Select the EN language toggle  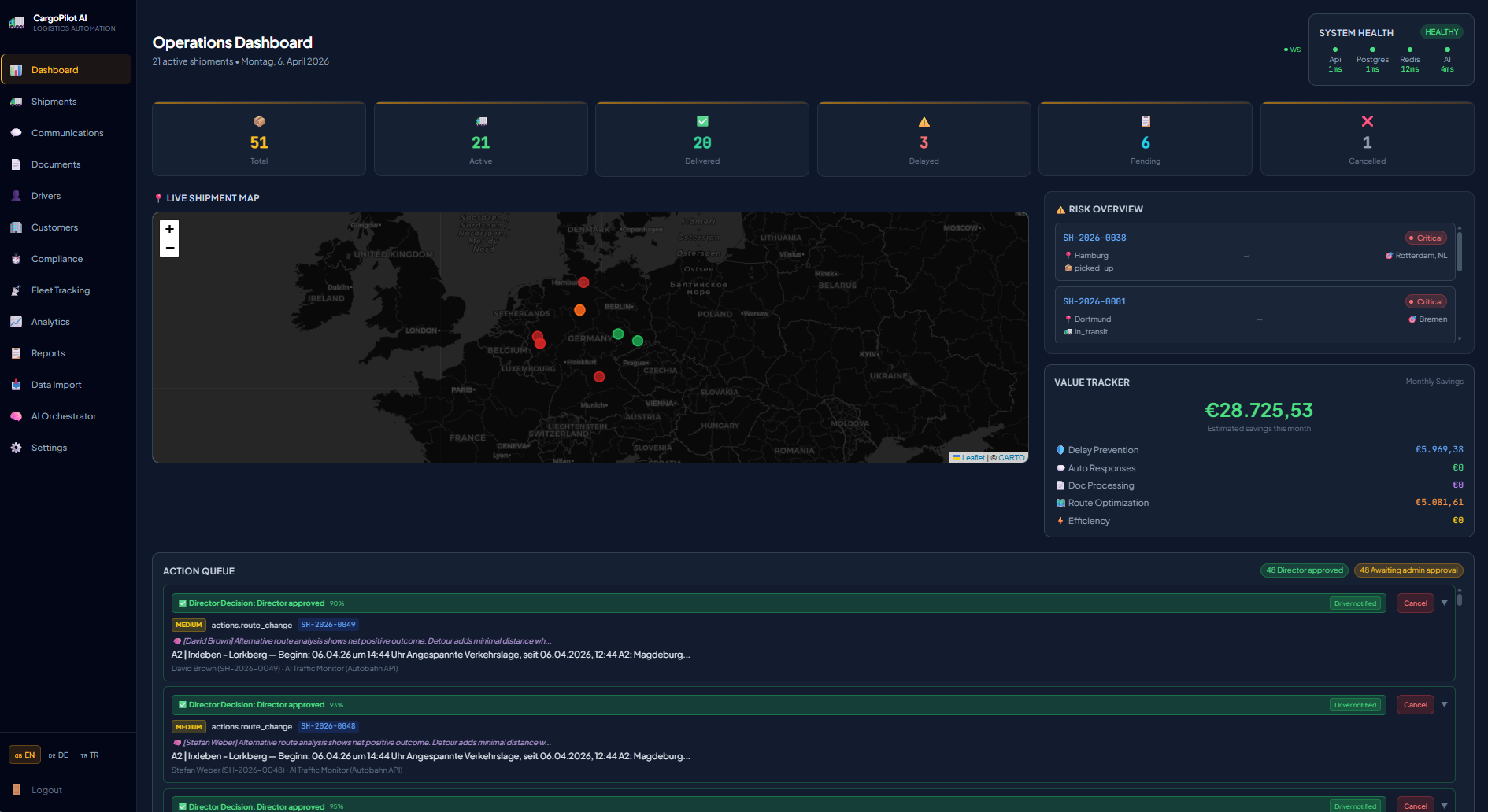click(x=24, y=755)
